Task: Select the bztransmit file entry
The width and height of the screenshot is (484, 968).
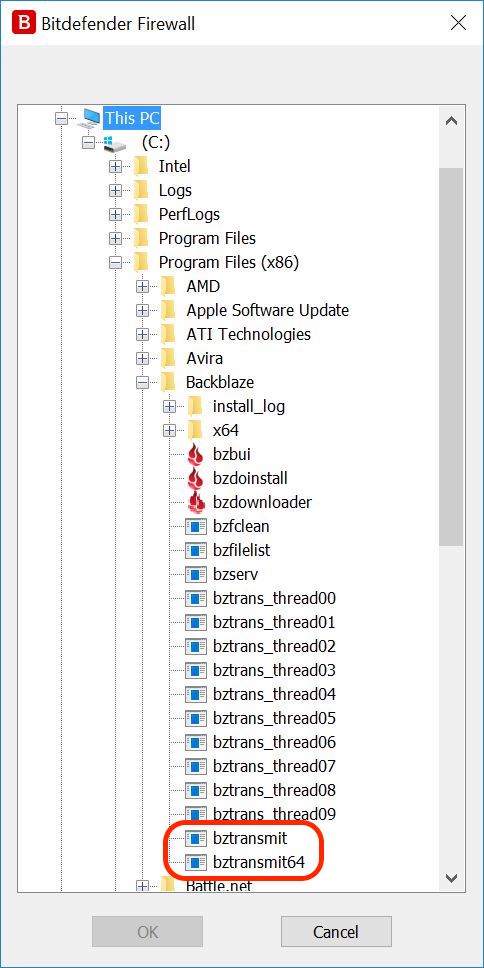Action: click(x=250, y=838)
